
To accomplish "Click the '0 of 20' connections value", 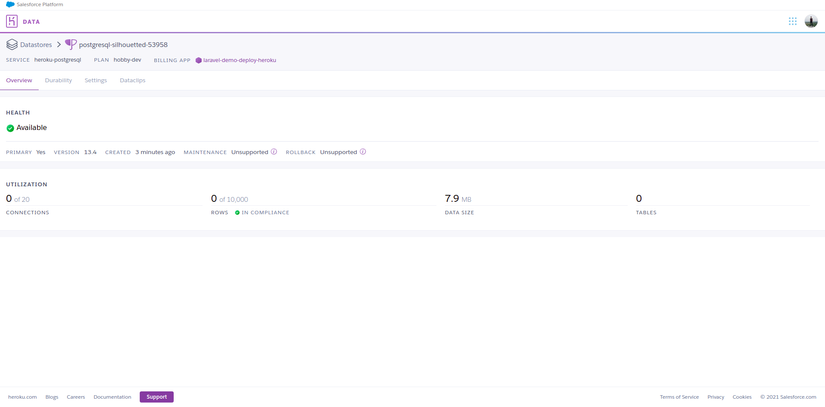I will 18,199.
